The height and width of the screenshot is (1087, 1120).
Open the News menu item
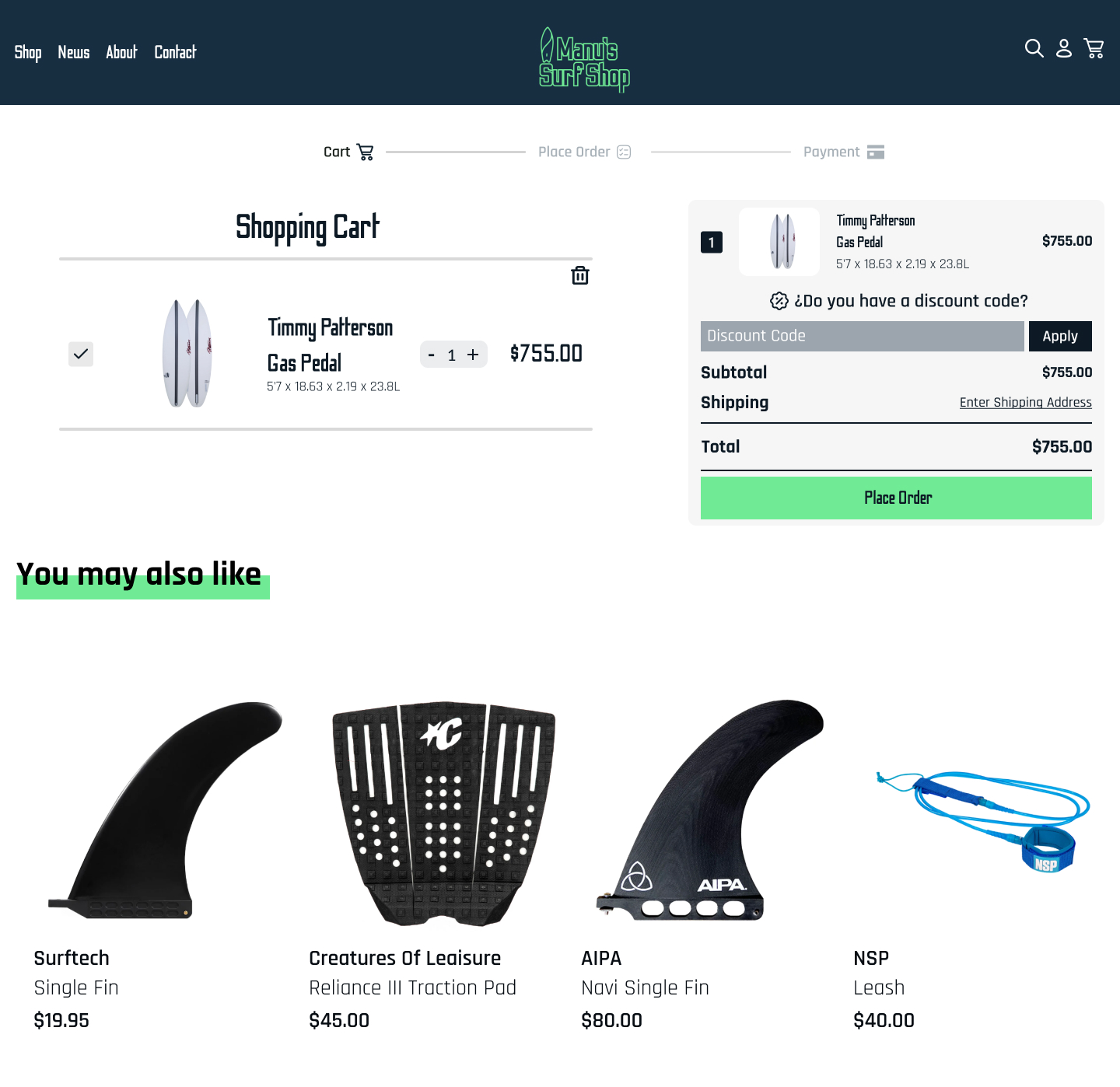tap(74, 52)
